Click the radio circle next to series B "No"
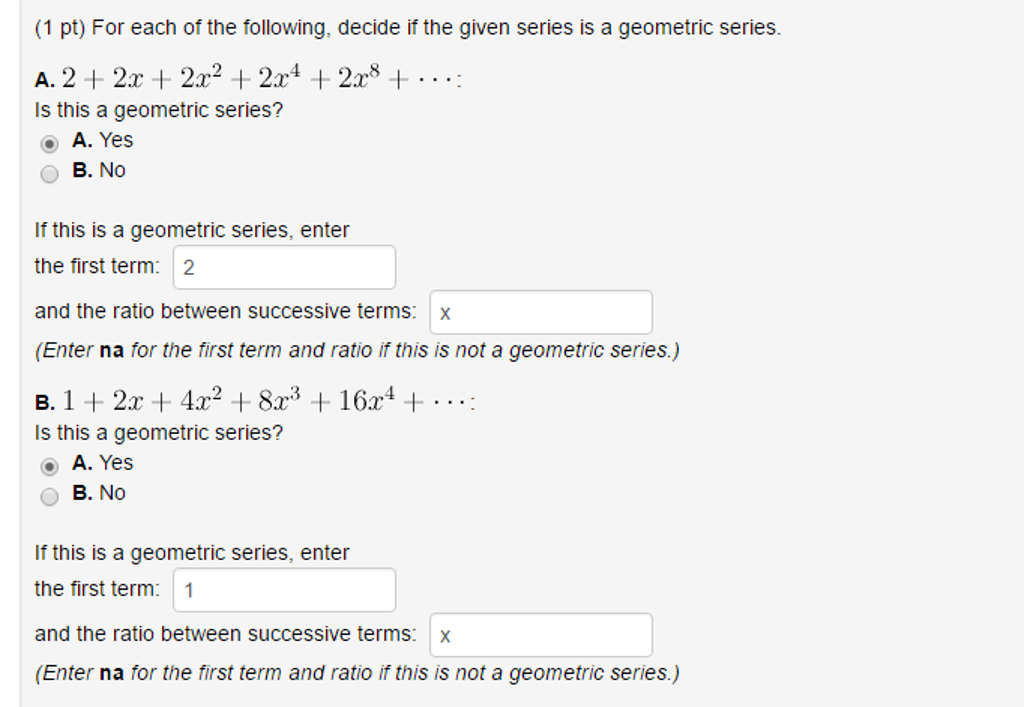The height and width of the screenshot is (707, 1024). [50, 494]
